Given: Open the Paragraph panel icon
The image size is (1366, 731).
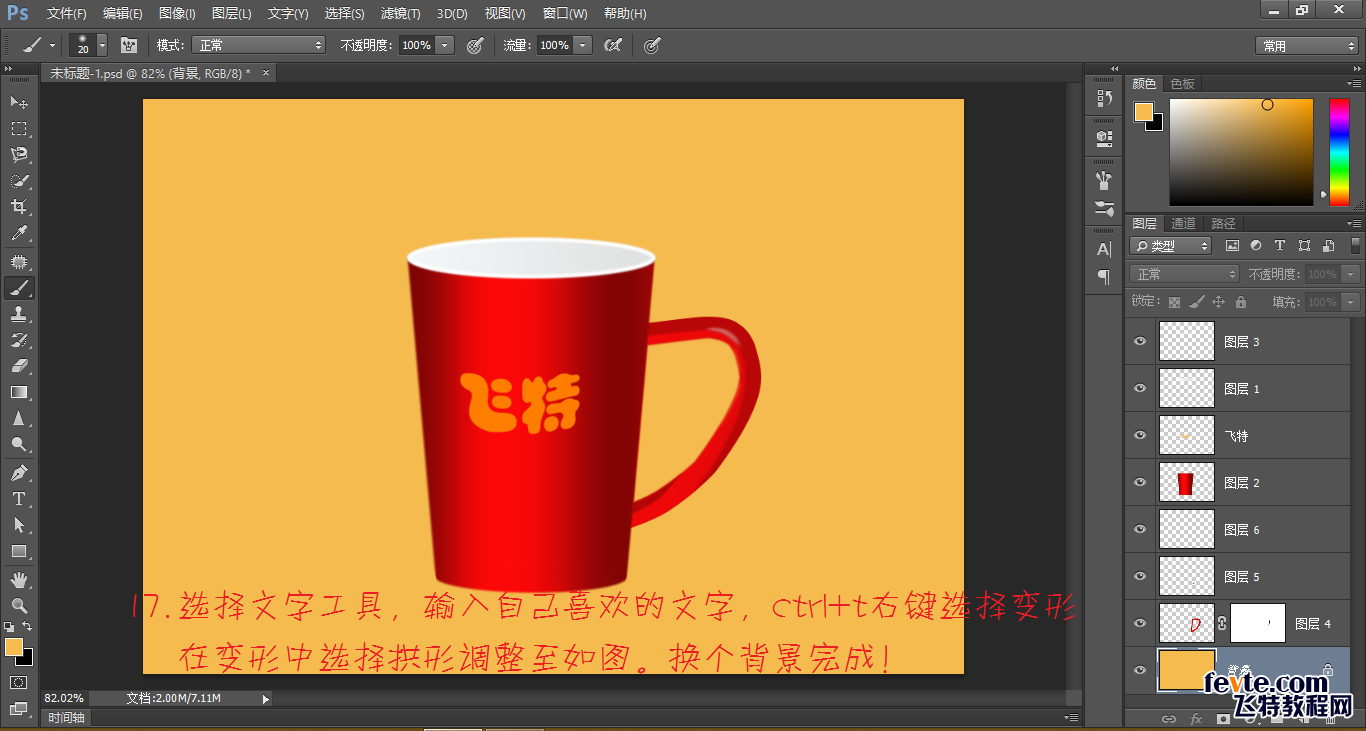Looking at the screenshot, I should click(x=1104, y=276).
